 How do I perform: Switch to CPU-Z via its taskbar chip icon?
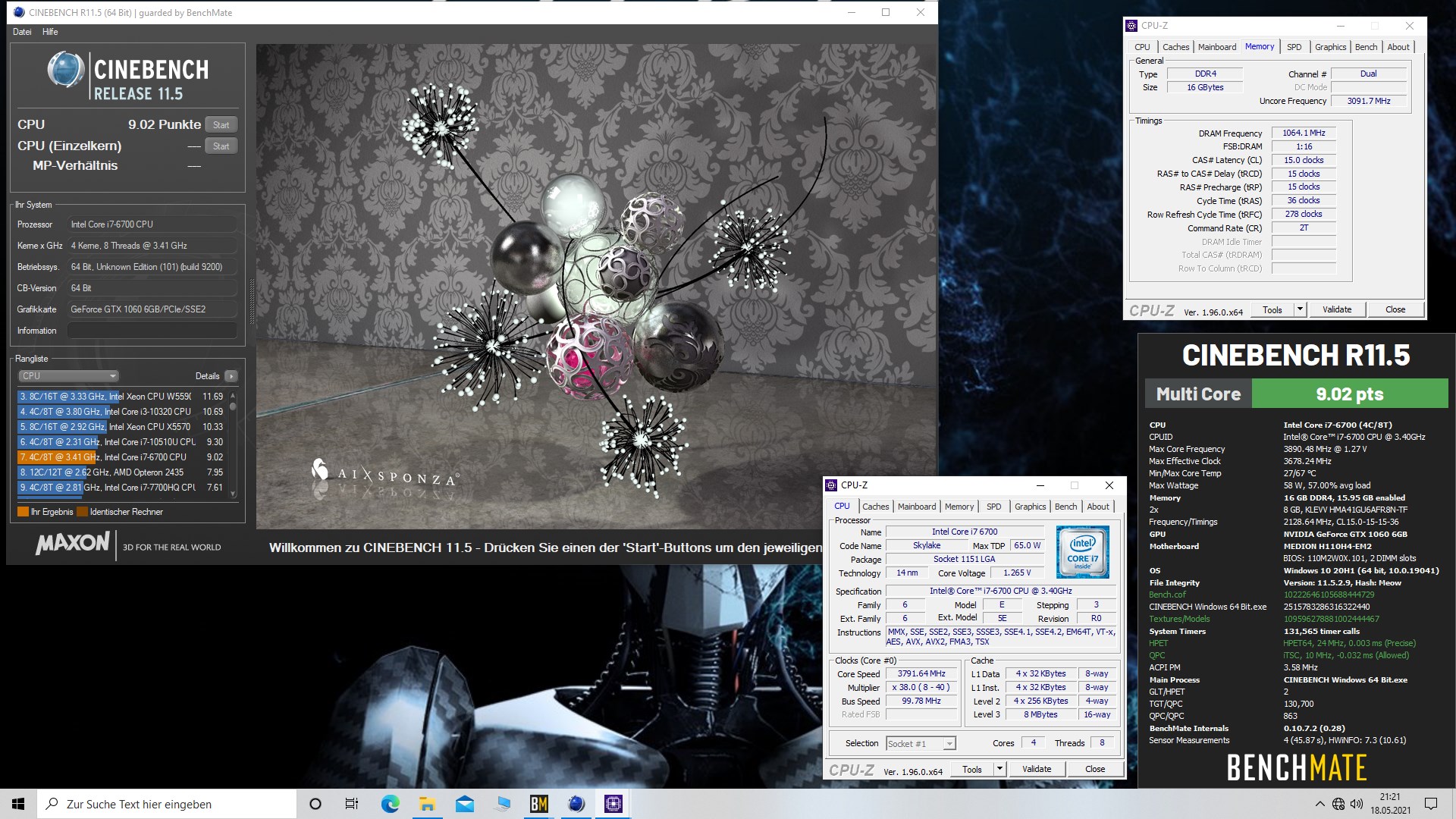pyautogui.click(x=613, y=804)
